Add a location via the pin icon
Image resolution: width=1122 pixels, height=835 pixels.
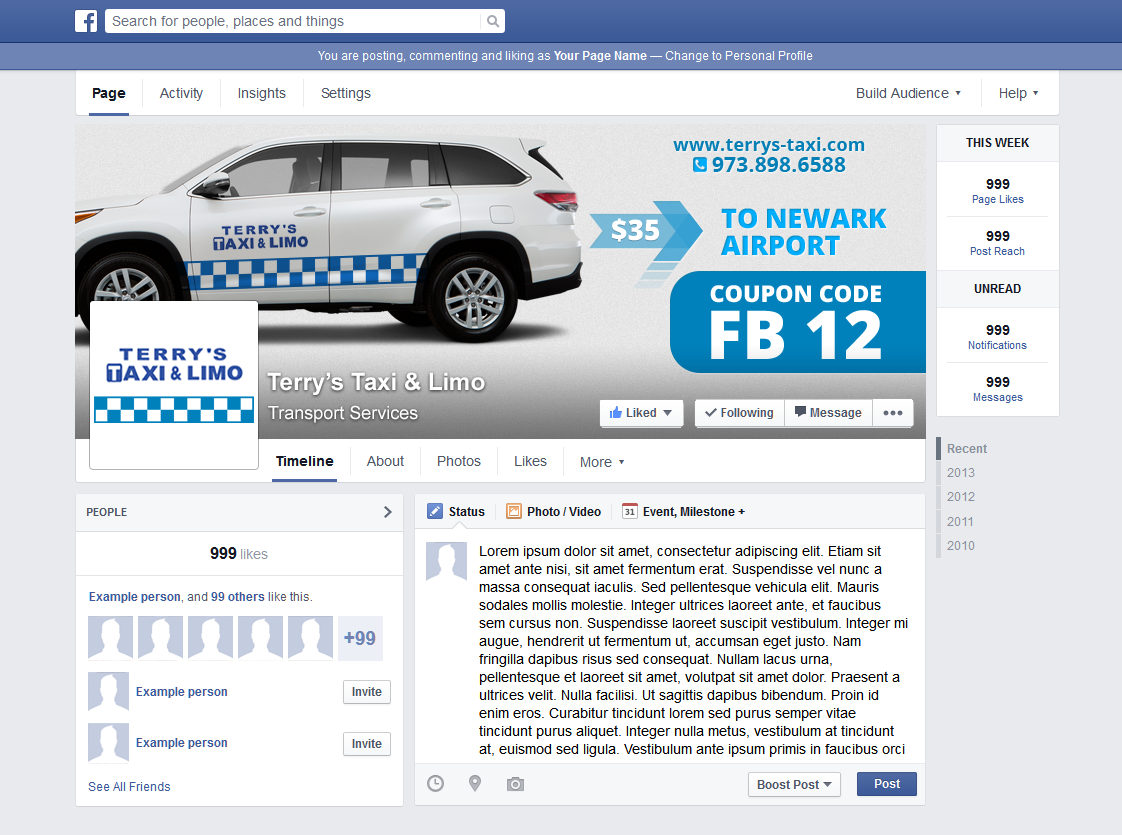[x=475, y=784]
